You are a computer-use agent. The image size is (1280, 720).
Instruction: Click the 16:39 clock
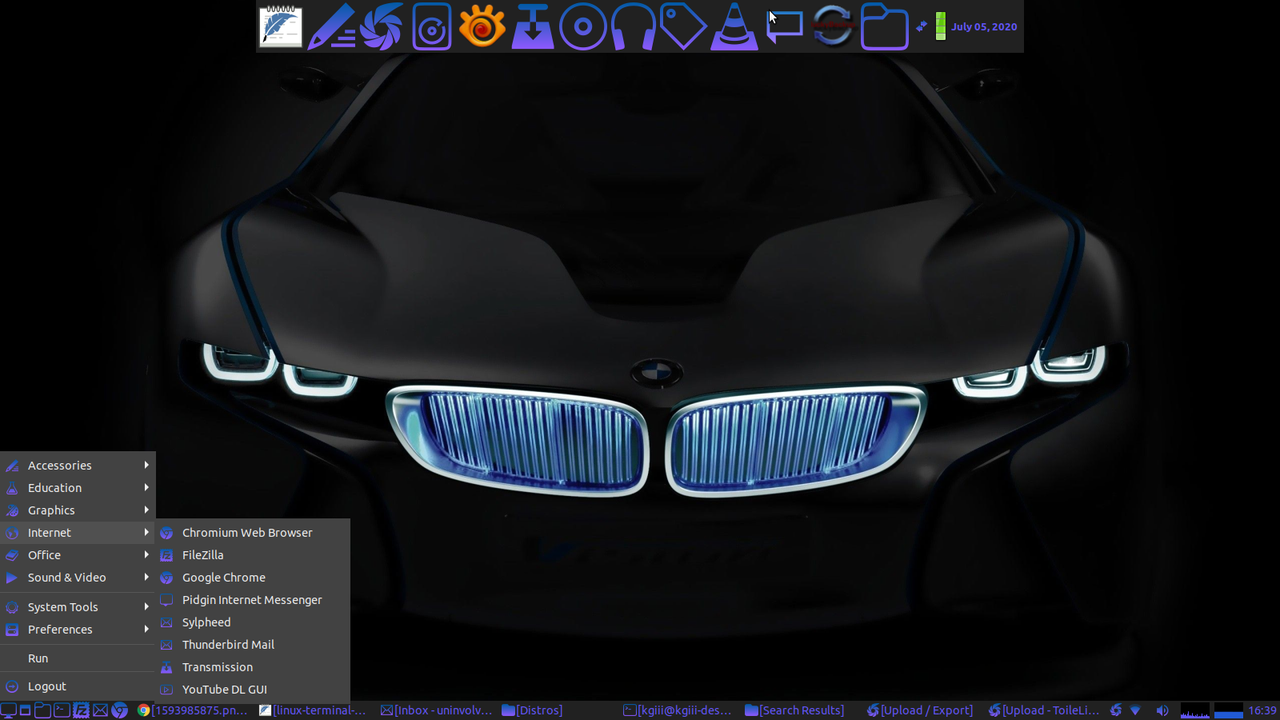[x=1262, y=710]
